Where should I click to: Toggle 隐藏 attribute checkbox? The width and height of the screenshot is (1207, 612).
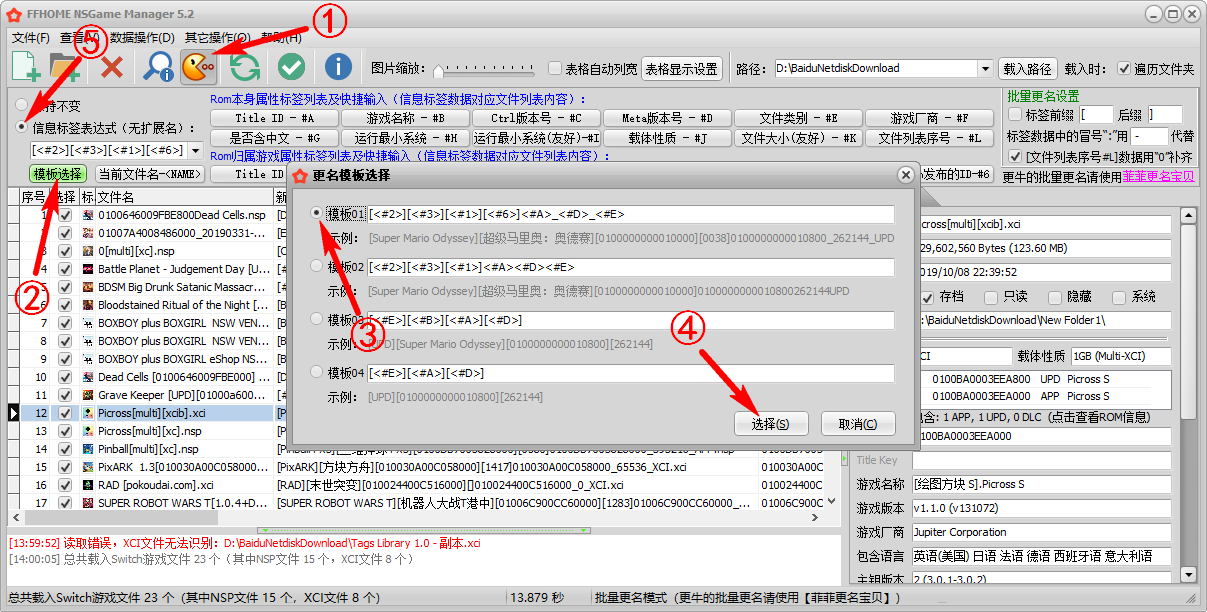coord(1055,297)
